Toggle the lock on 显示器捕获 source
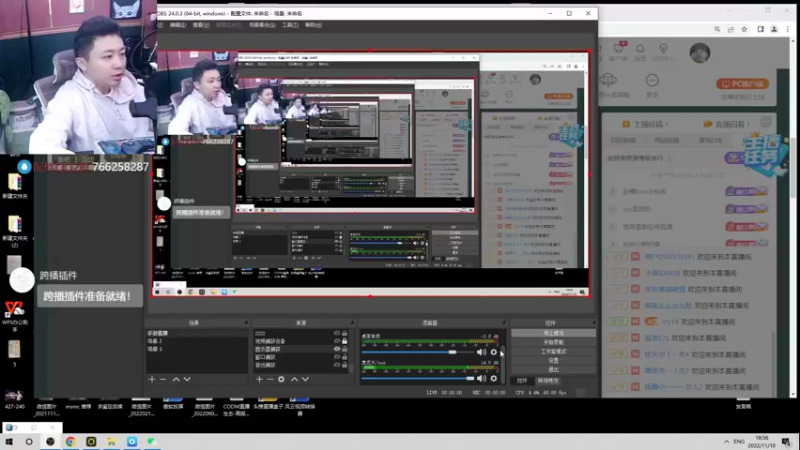 pyautogui.click(x=344, y=349)
